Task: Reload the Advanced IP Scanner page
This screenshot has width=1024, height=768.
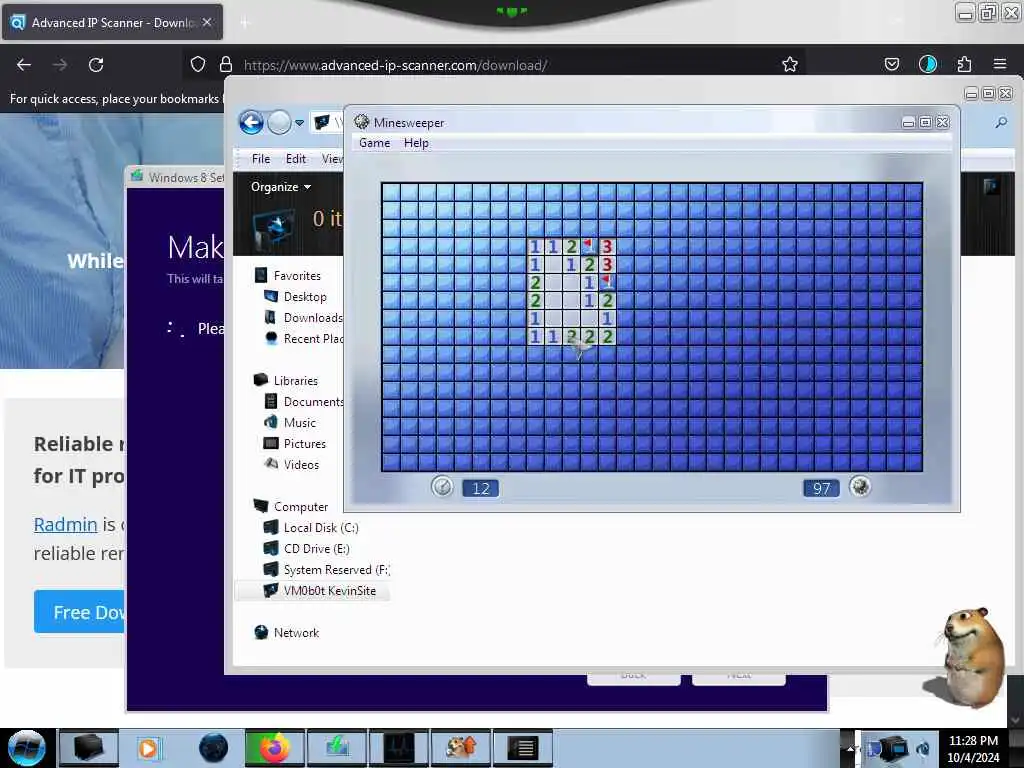Action: [x=96, y=65]
